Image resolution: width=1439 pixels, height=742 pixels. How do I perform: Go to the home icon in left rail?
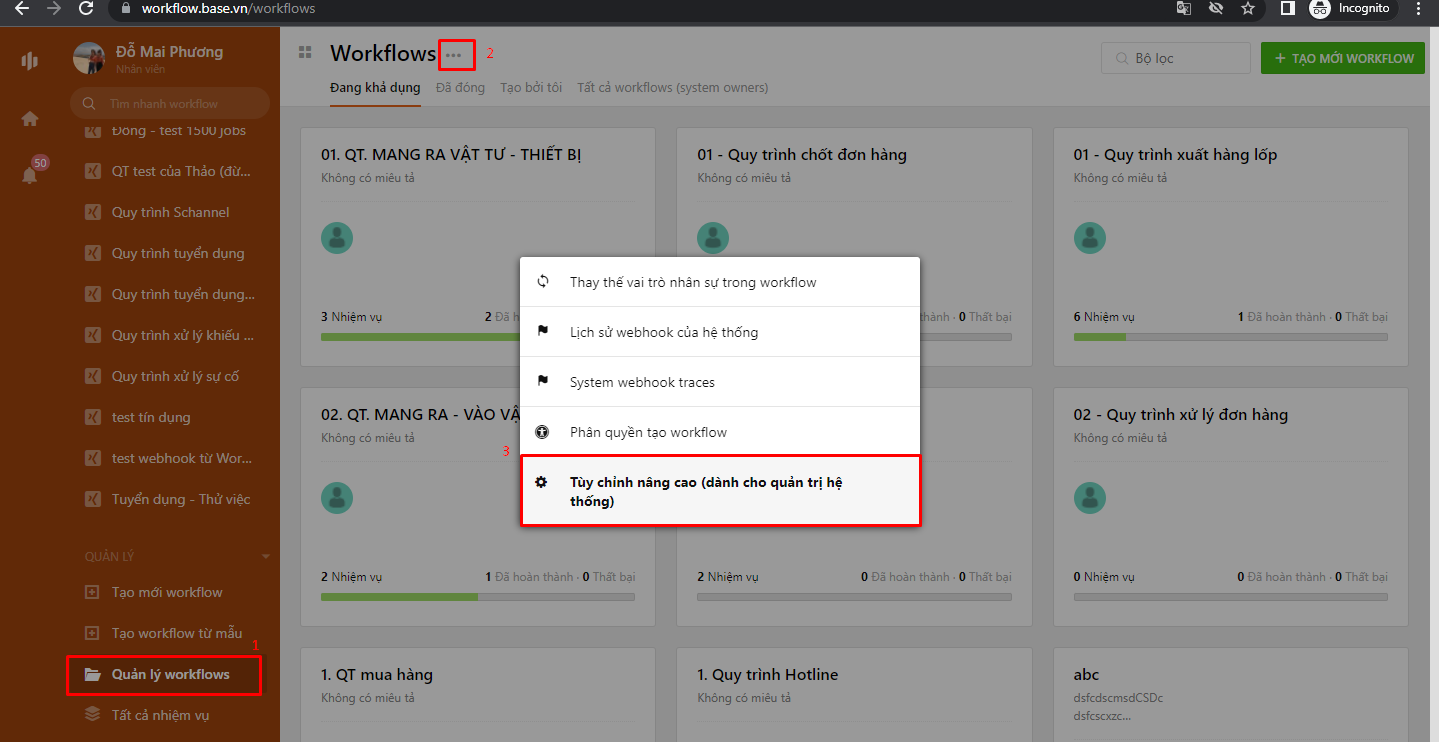tap(30, 119)
